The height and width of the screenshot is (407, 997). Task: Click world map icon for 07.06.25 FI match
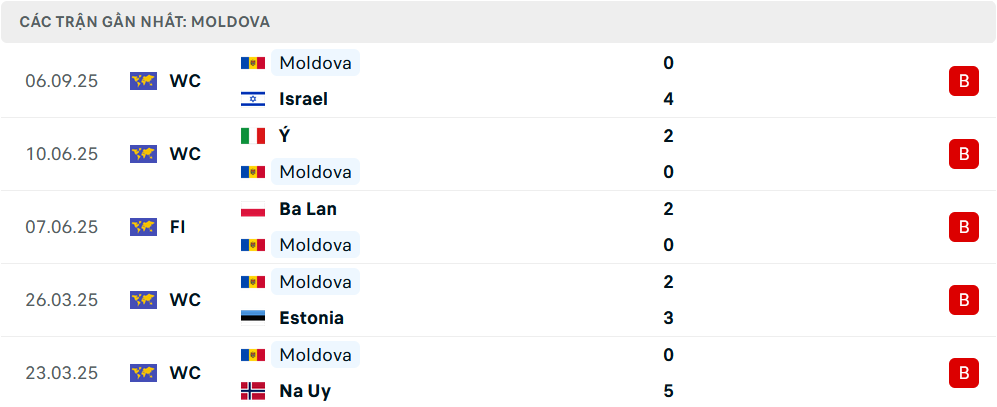pyautogui.click(x=143, y=227)
